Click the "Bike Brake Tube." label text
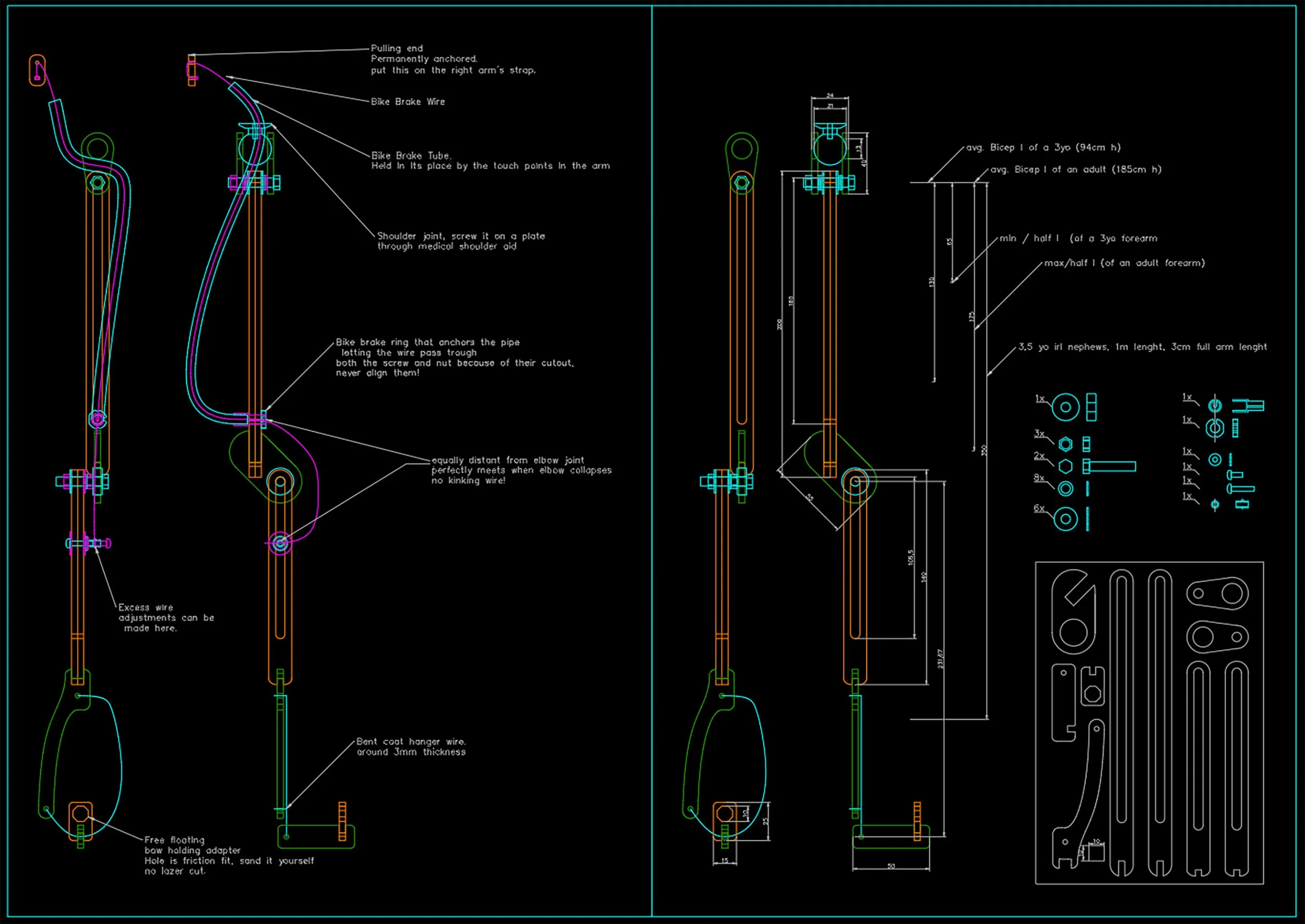The width and height of the screenshot is (1305, 924). (x=411, y=156)
